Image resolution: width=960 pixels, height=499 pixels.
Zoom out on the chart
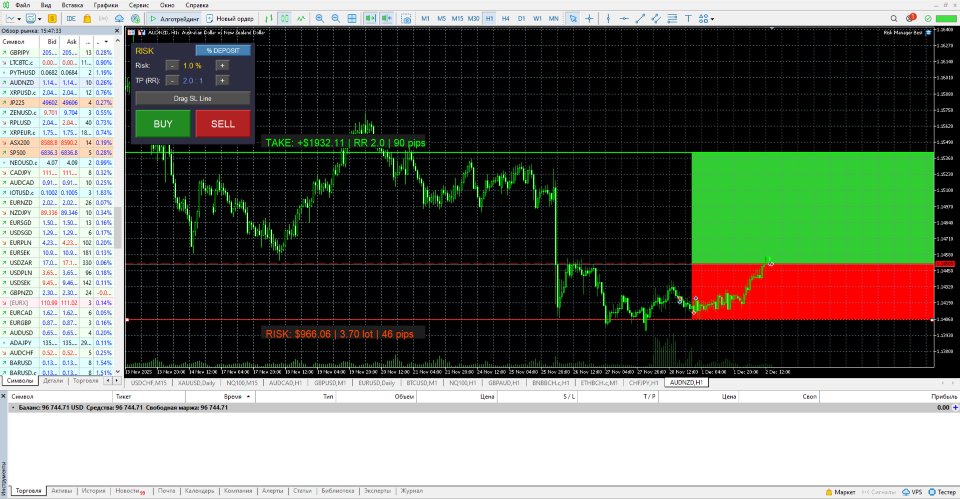pyautogui.click(x=336, y=18)
